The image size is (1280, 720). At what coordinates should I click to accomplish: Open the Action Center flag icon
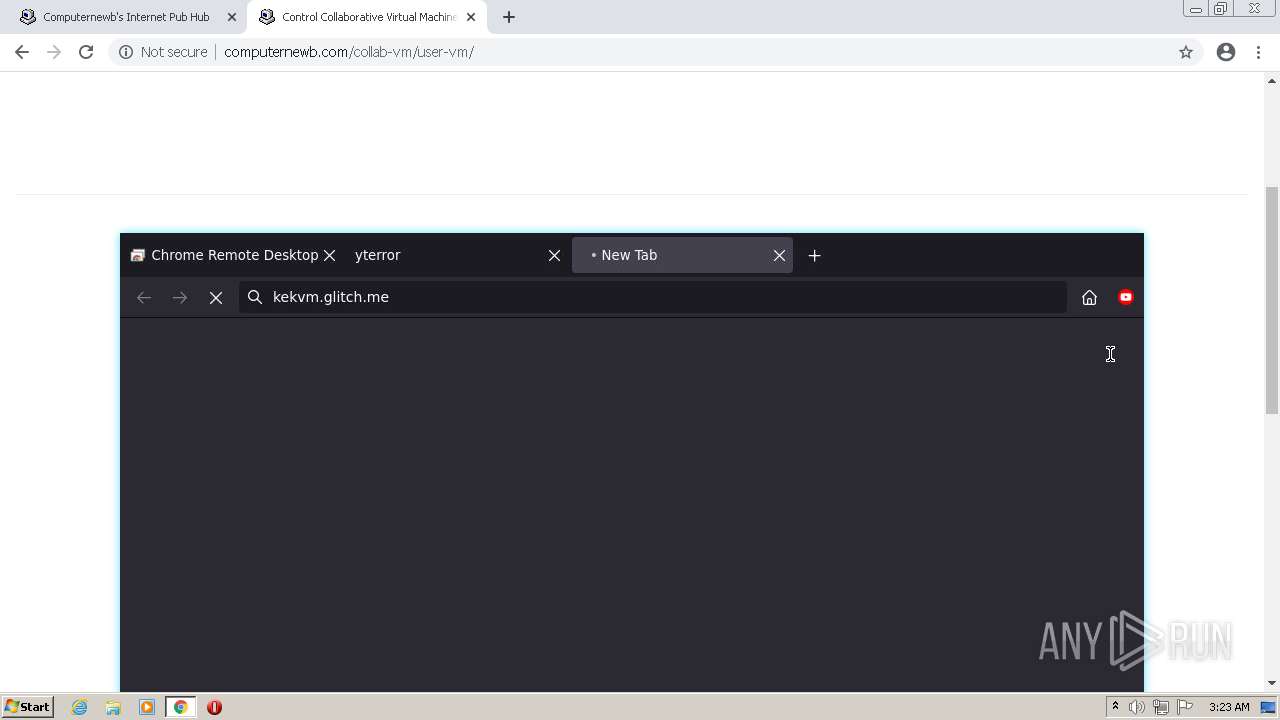click(x=1185, y=707)
